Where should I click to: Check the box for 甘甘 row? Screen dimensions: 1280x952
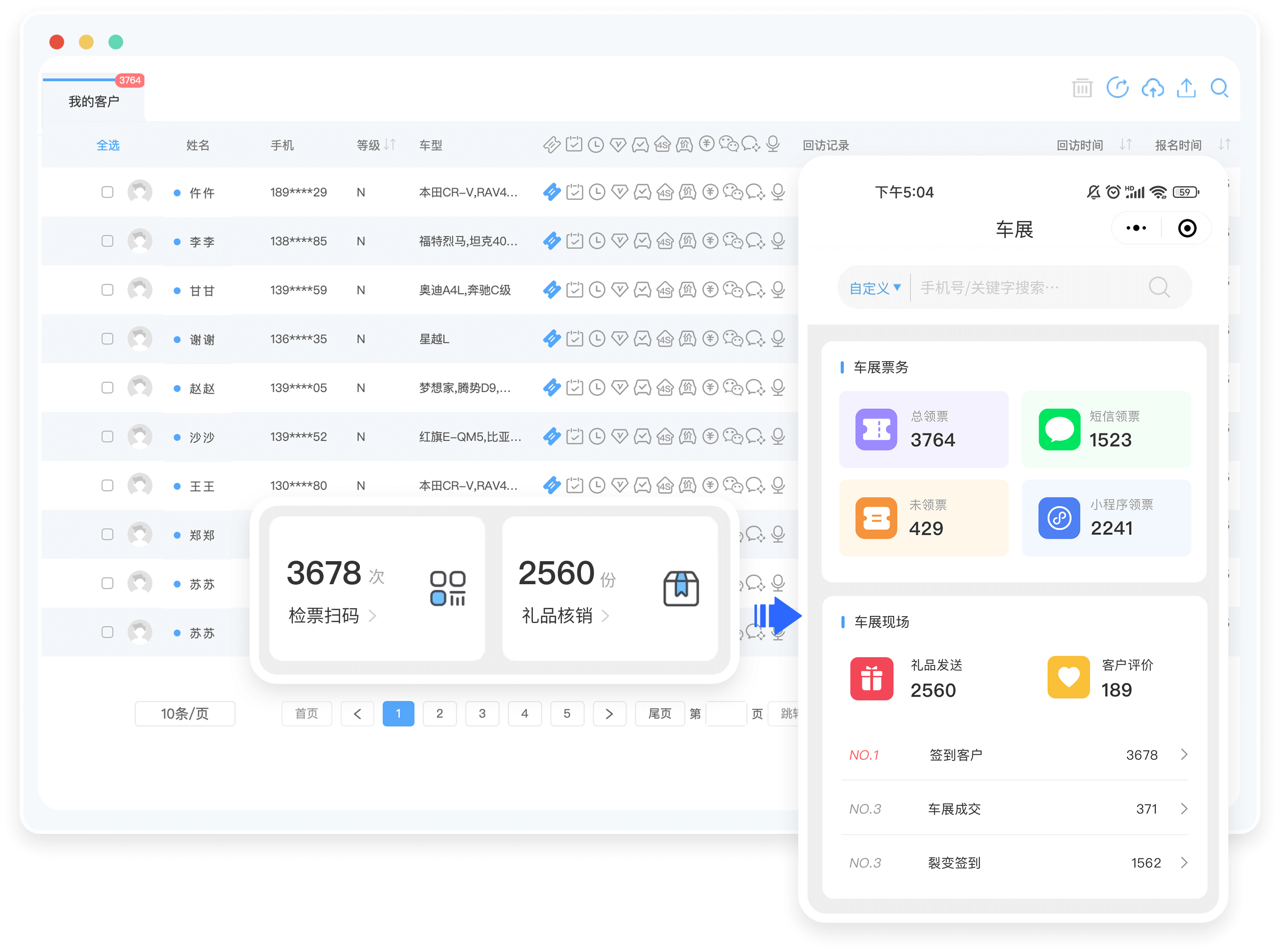click(x=107, y=290)
